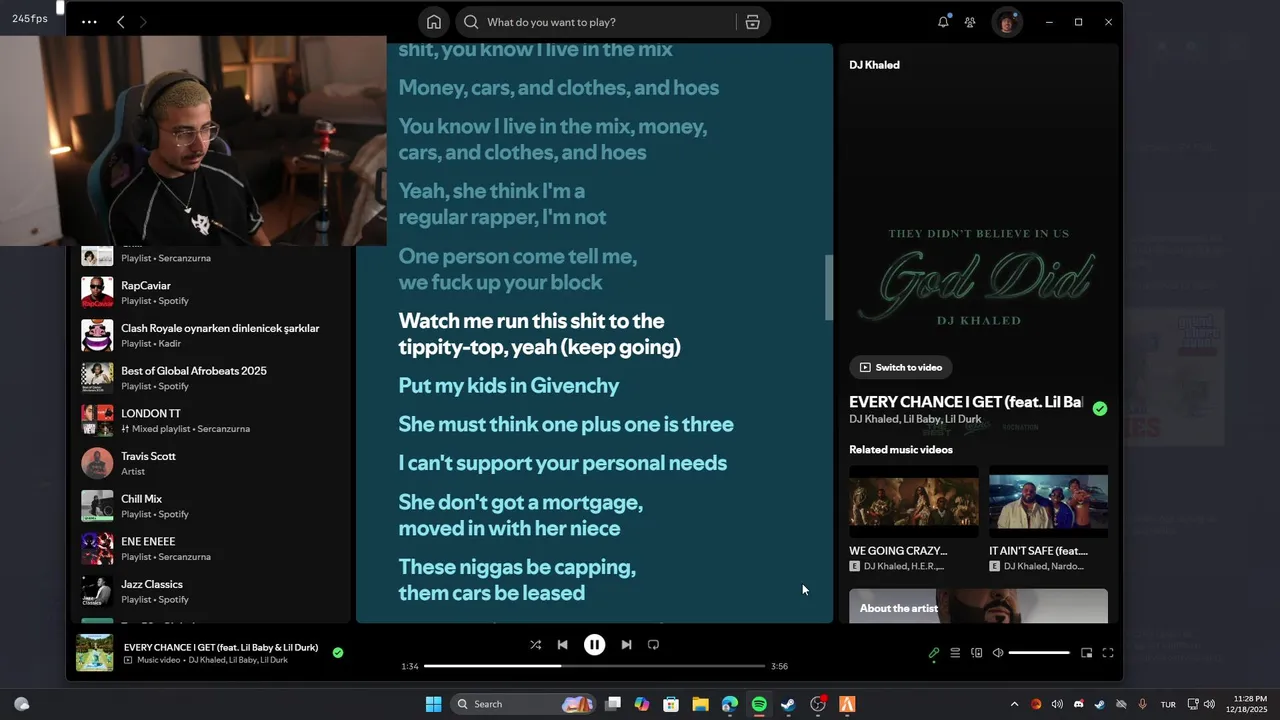This screenshot has width=1280, height=720.
Task: Open the About the artist card
Action: click(978, 606)
